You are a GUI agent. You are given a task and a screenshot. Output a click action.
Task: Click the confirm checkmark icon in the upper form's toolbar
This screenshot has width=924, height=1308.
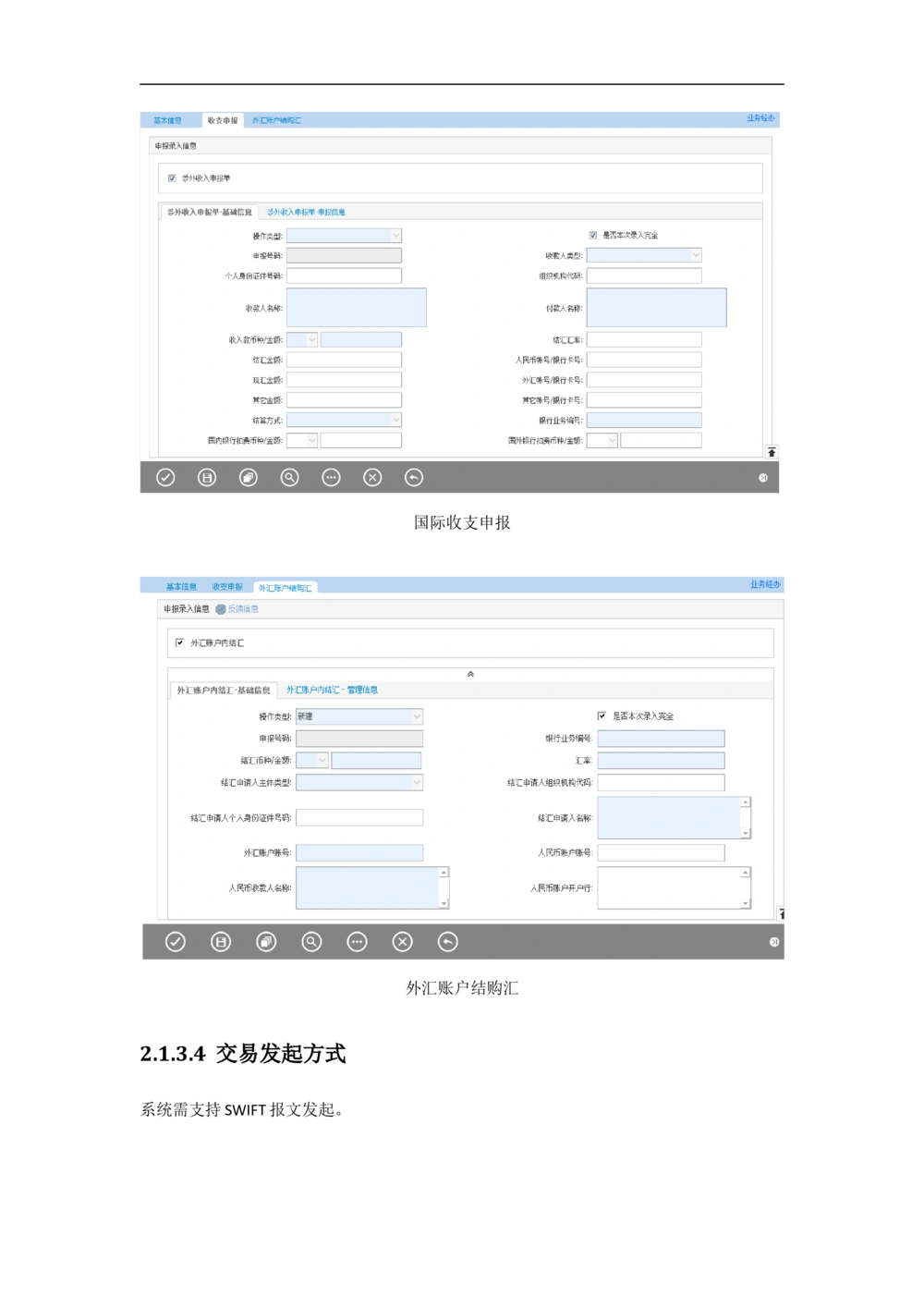tap(165, 477)
